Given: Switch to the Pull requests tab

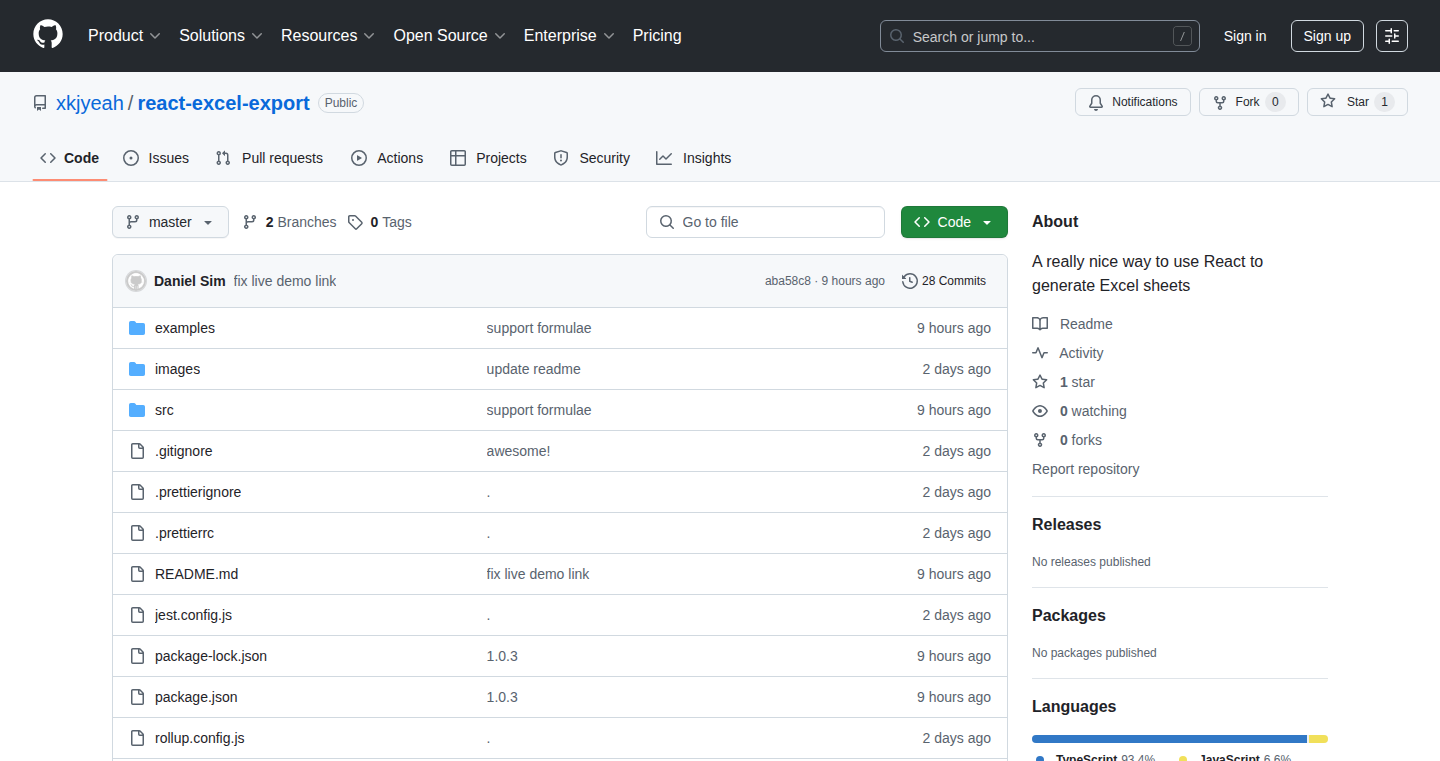Looking at the screenshot, I should pos(269,158).
